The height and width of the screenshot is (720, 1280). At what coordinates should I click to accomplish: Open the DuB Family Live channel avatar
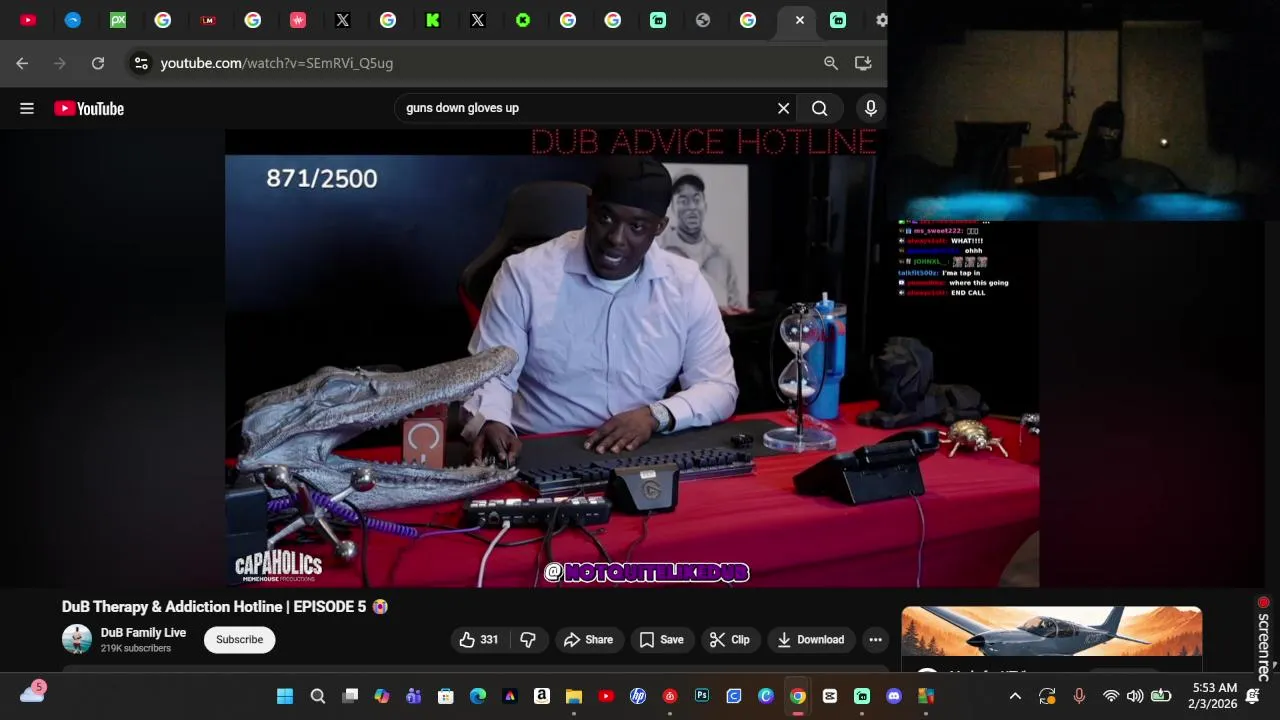tap(77, 639)
